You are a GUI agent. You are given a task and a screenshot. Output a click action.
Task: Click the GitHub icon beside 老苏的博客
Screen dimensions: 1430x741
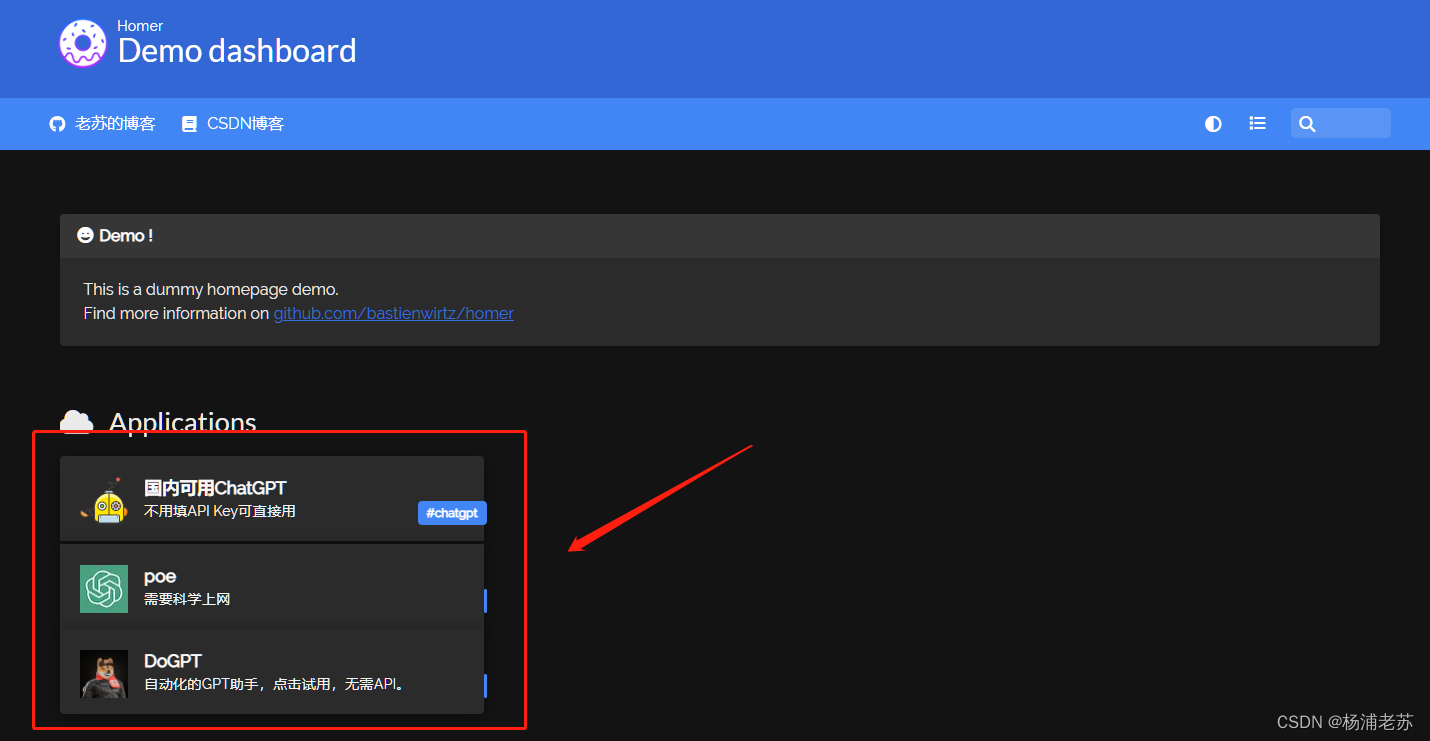pos(57,124)
